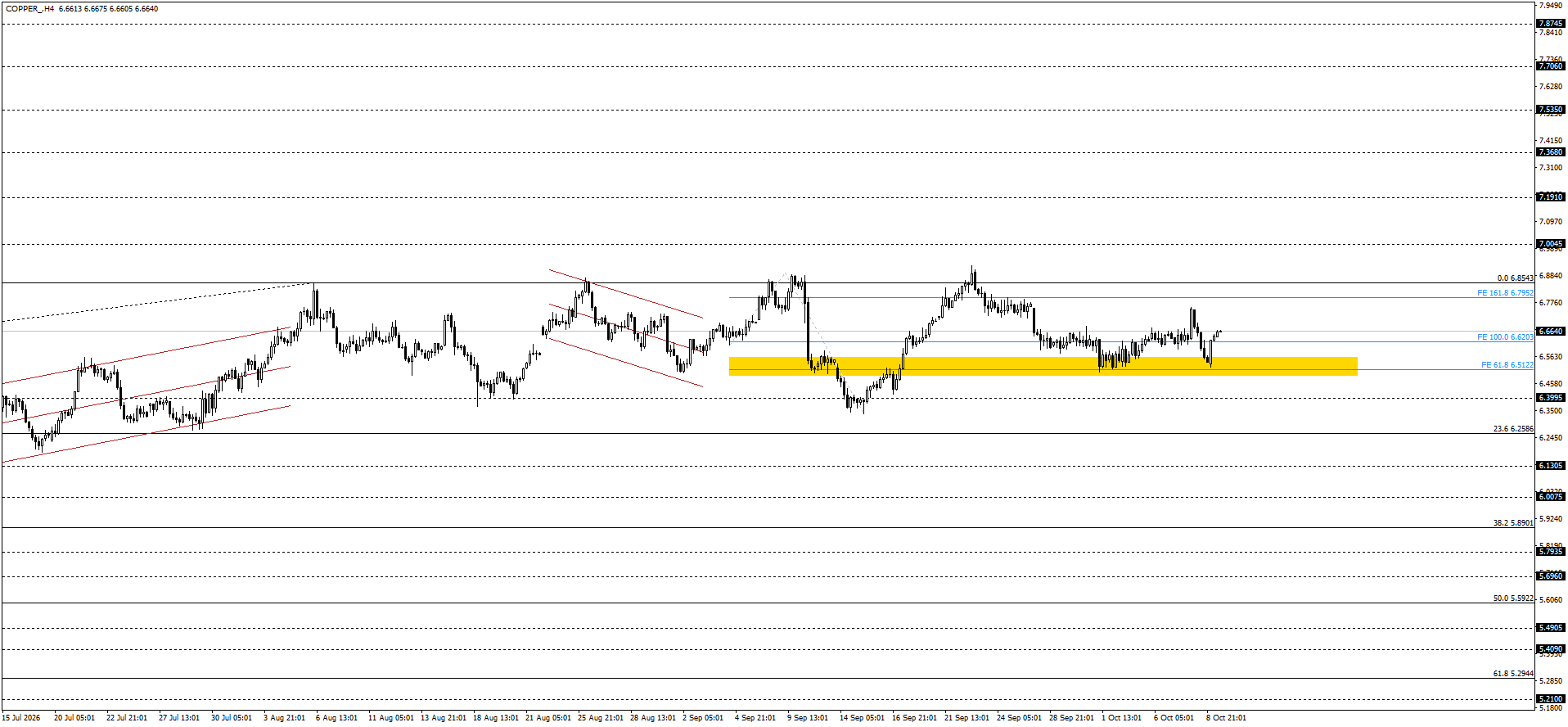This screenshot has width=1568, height=727.
Task: Select the FE 61.8 6.5122 expansion label
Action: coord(1507,365)
